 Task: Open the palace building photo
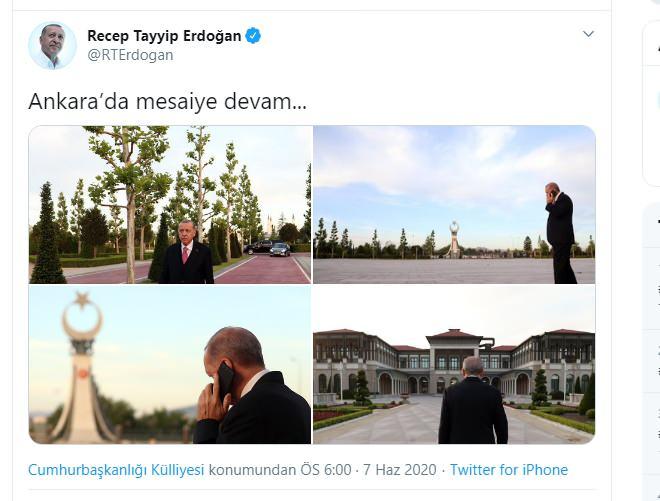pos(454,365)
